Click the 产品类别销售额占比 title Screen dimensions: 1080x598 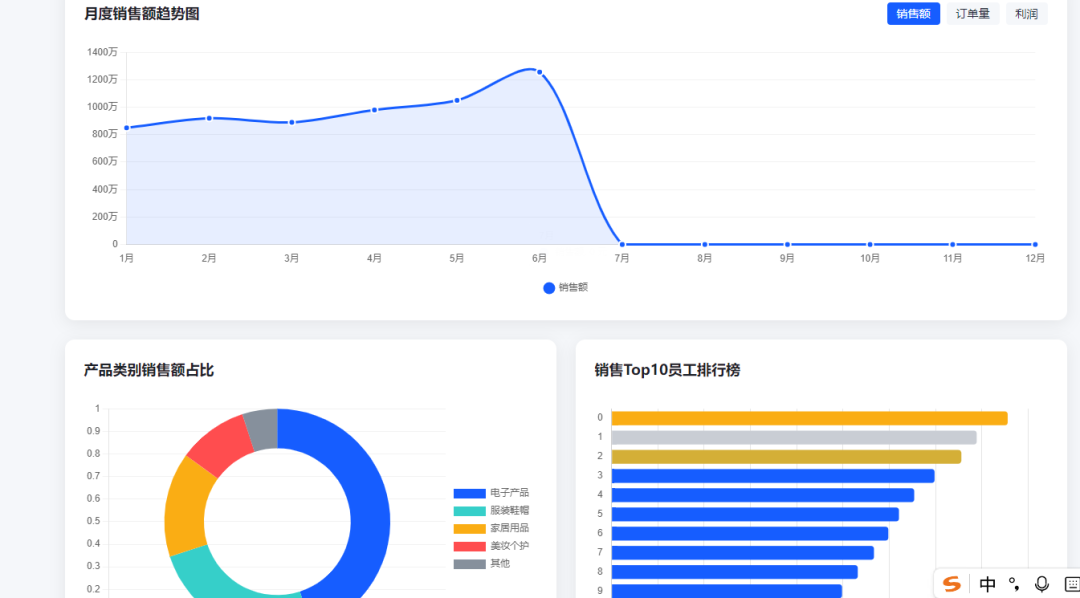149,371
